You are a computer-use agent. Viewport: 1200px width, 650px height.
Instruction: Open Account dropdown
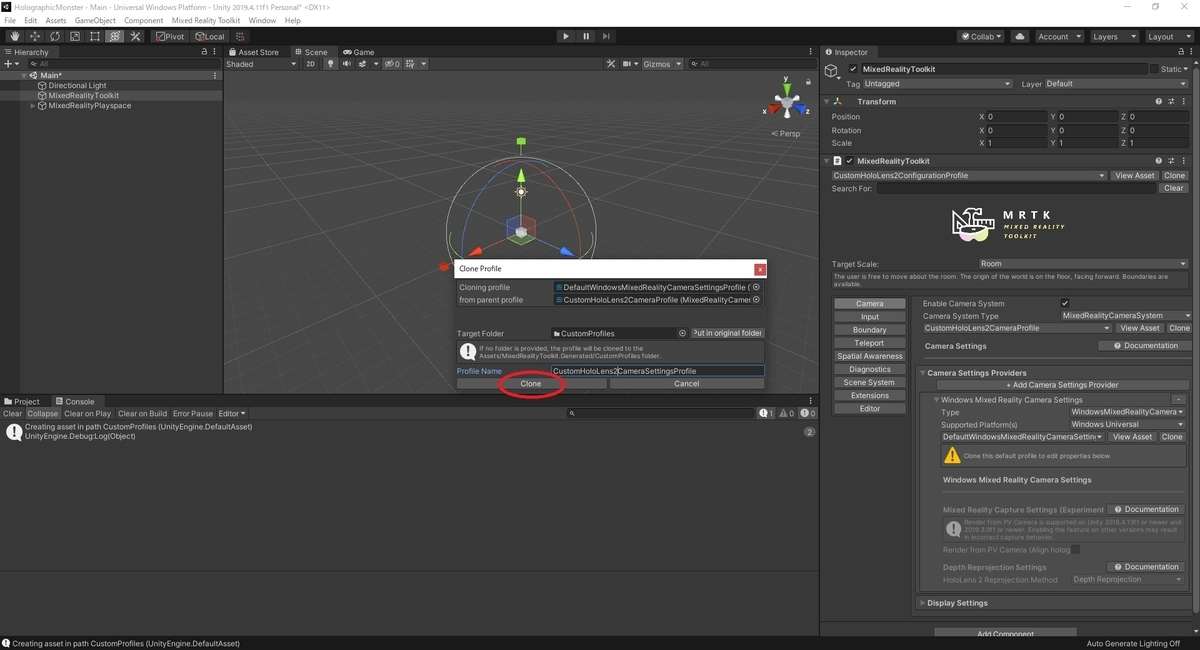1058,36
